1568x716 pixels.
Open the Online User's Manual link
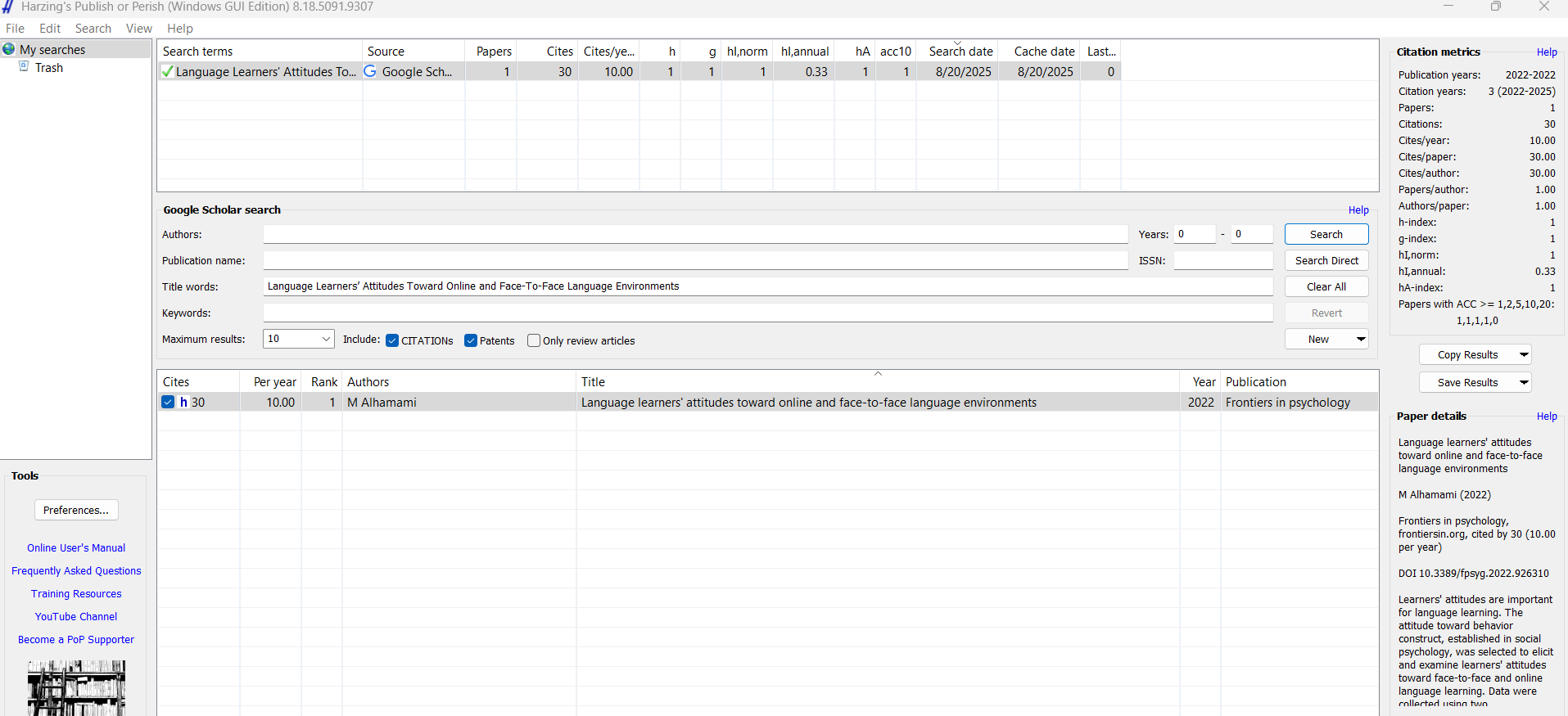tap(76, 548)
